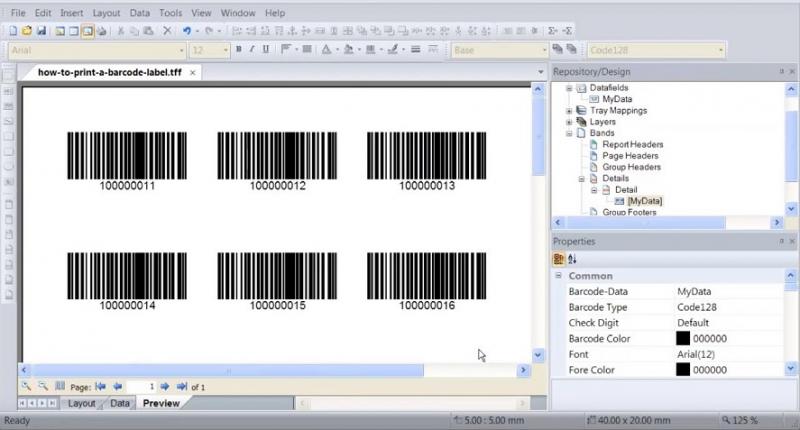Click the zoom in magnifier icon

click(26, 387)
